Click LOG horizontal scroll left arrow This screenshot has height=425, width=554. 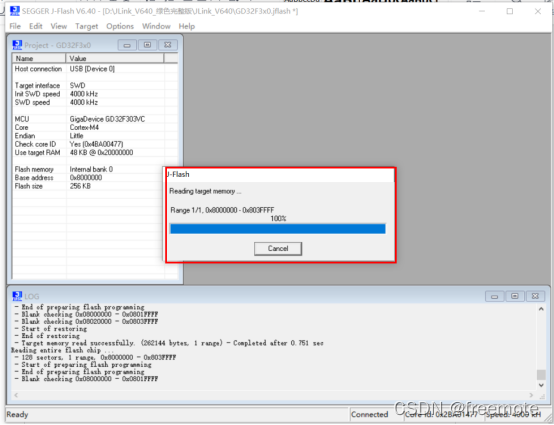pos(16,395)
